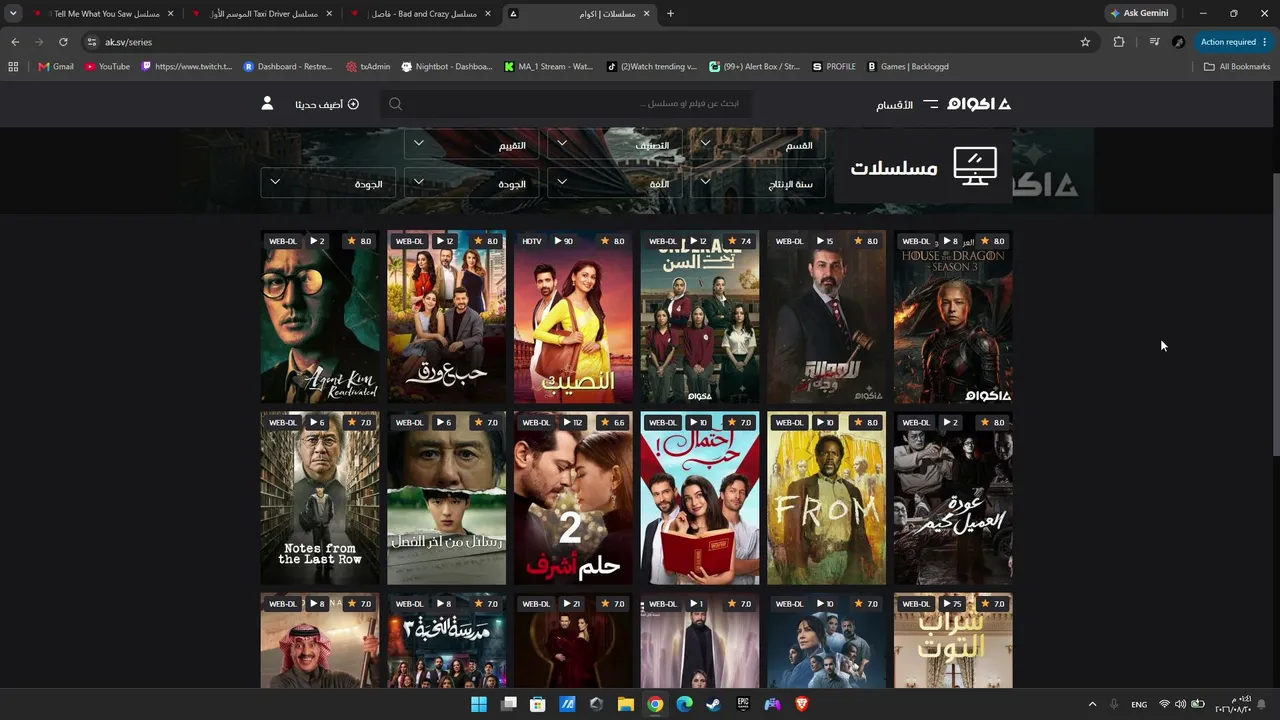Reload the ak.sv/series page
The height and width of the screenshot is (720, 1280).
(x=63, y=42)
